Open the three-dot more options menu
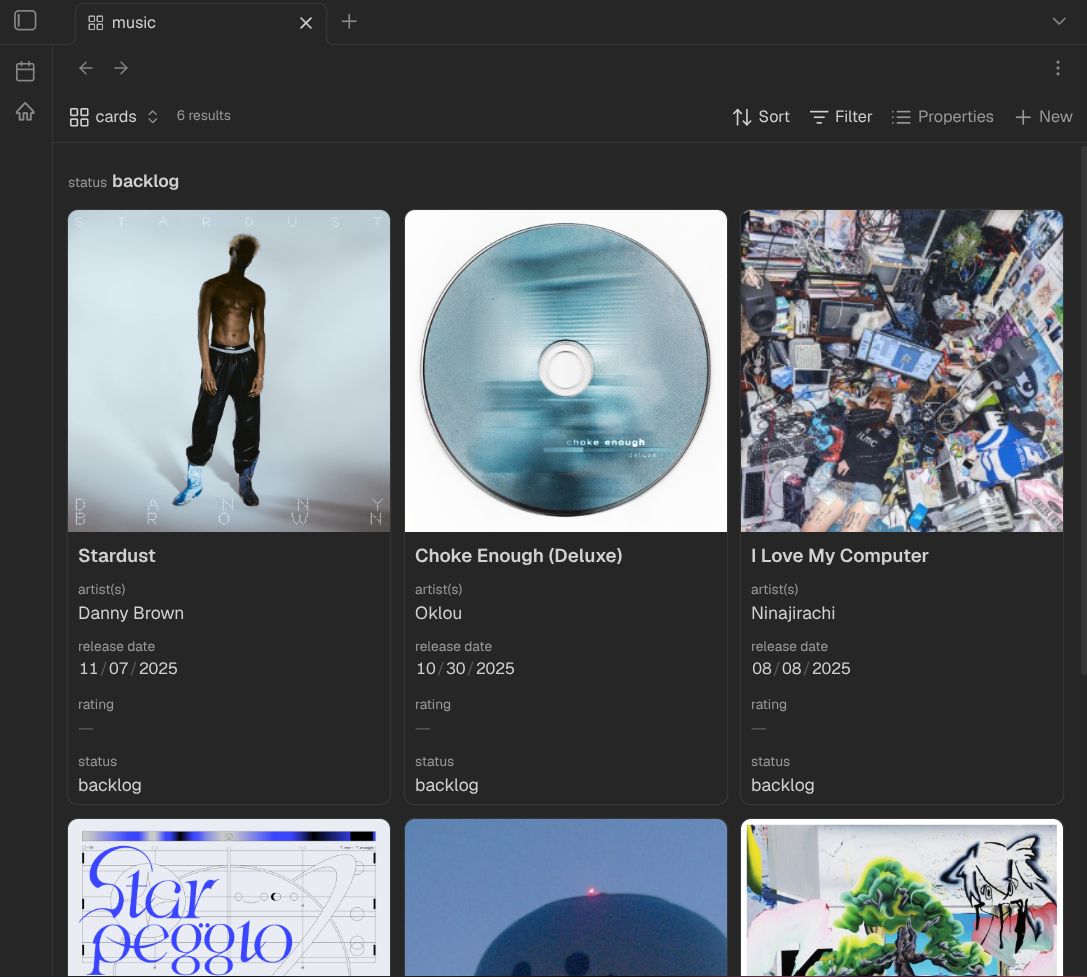Screen dimensions: 1087x977 coord(1057,68)
